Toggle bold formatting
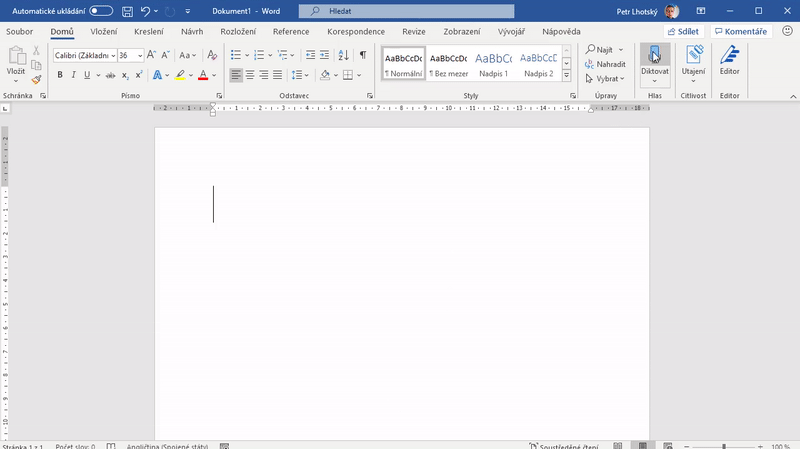 (x=60, y=75)
